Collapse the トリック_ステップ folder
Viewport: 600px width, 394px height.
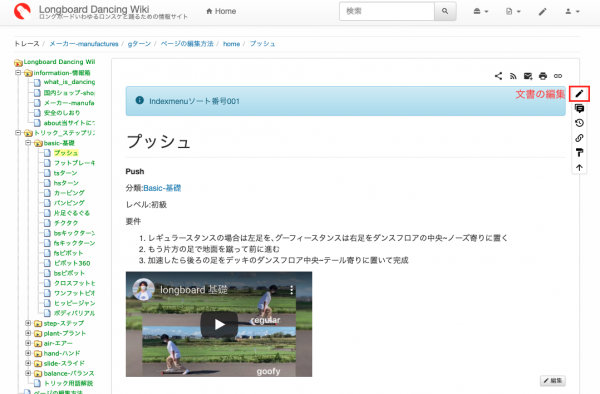tap(18, 133)
